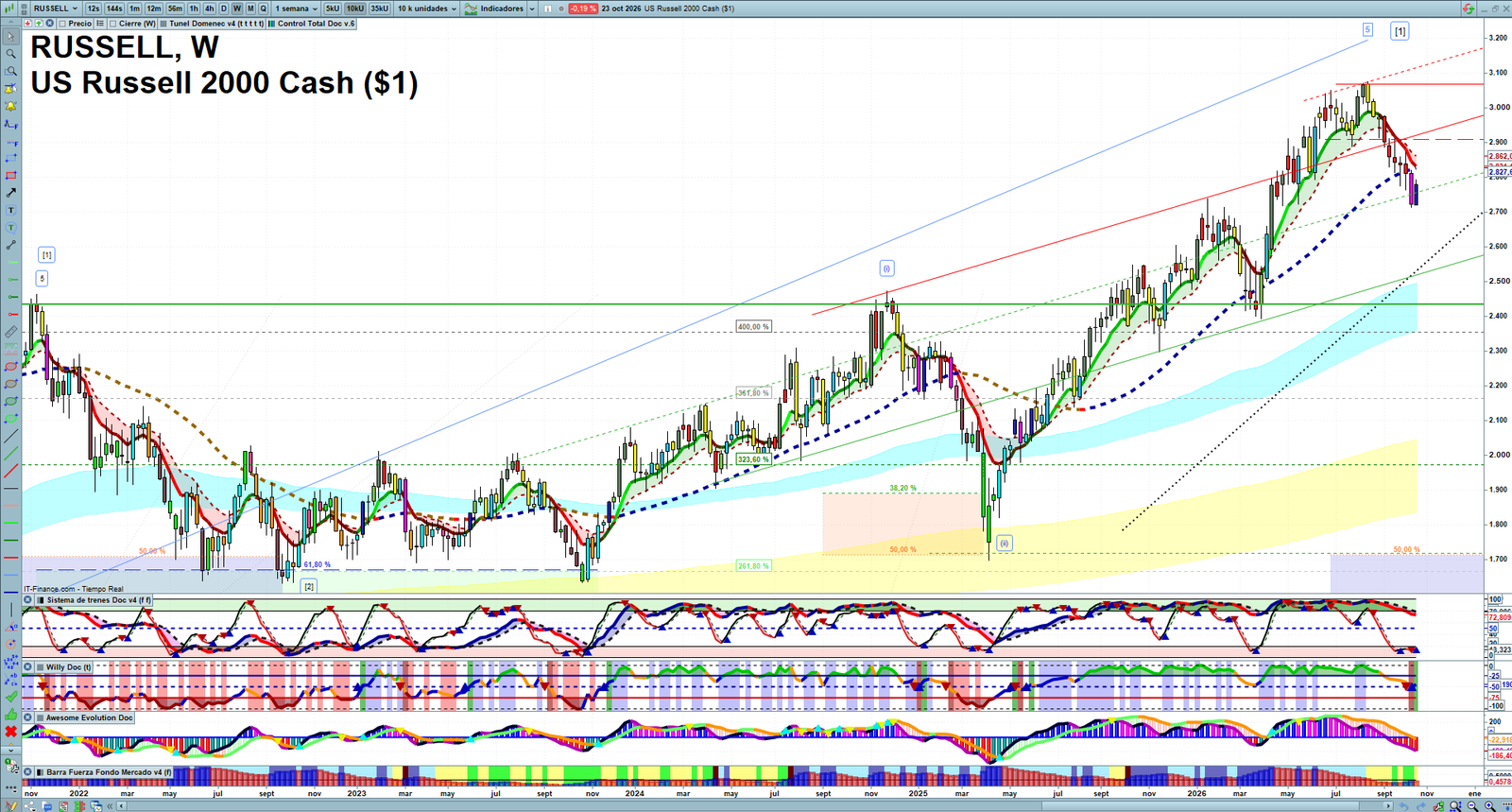The height and width of the screenshot is (812, 1512).
Task: Select the ruler measurement tool
Action: [x=10, y=332]
